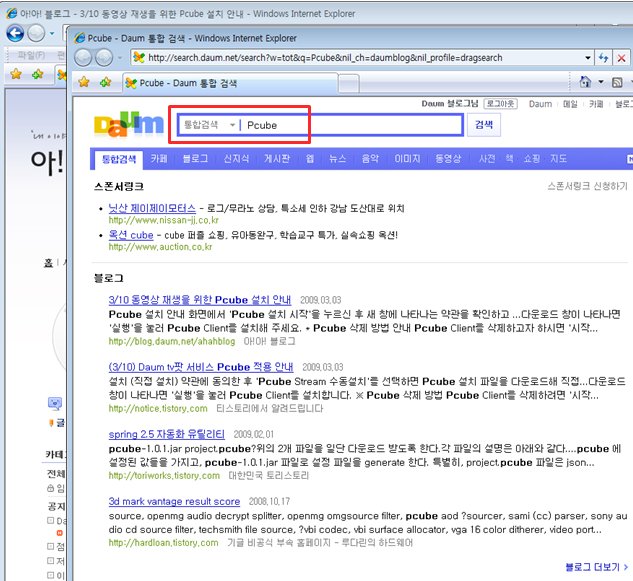Open the navigation history dropdown beside the Forward arrow
This screenshot has height=581, width=633.
point(120,58)
